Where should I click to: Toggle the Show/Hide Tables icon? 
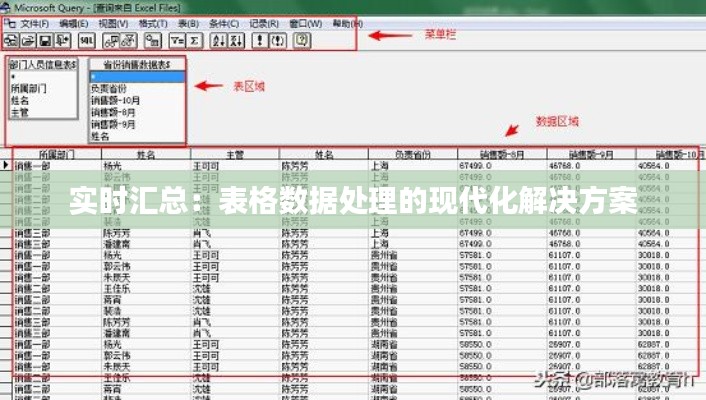(x=112, y=41)
